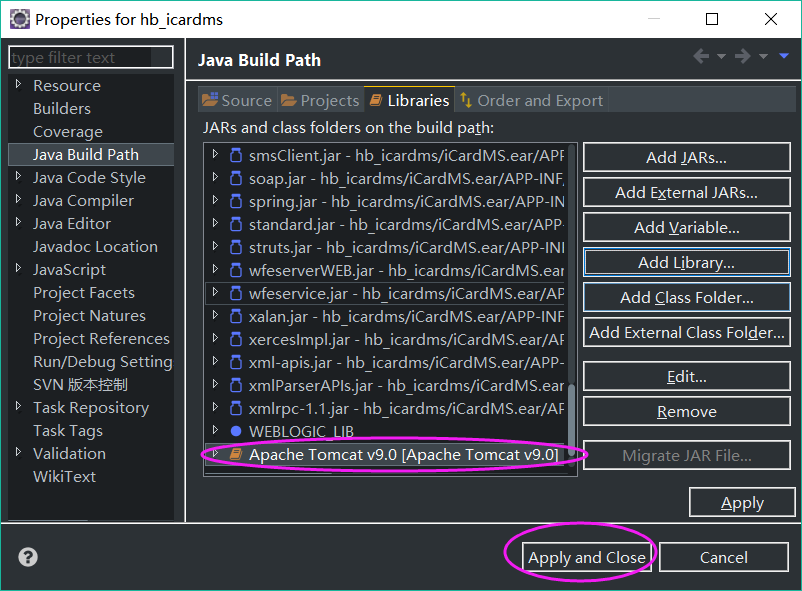Image resolution: width=802 pixels, height=591 pixels.
Task: Select Builders in the properties tree
Action: [62, 108]
